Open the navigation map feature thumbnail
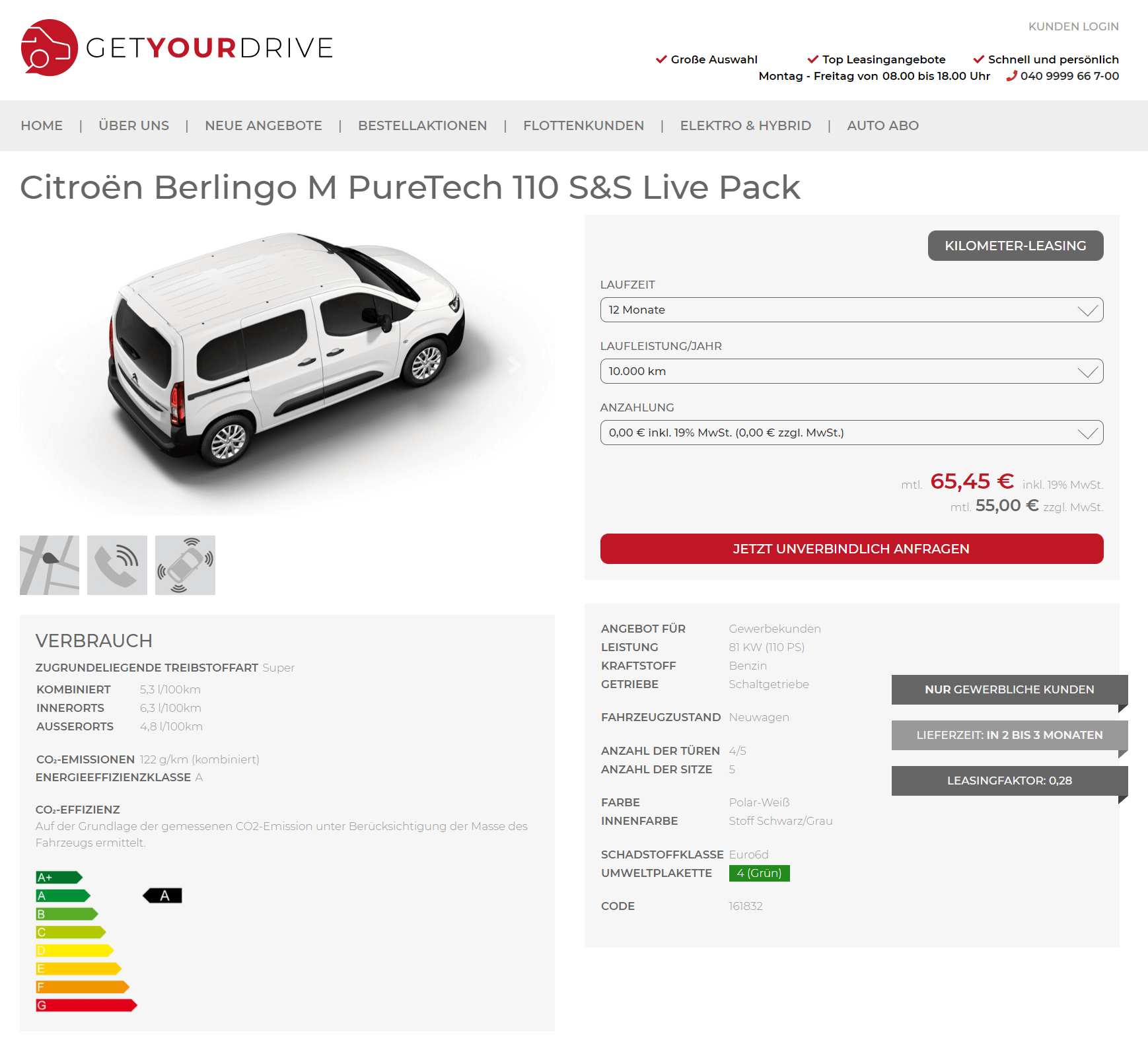 [x=50, y=565]
